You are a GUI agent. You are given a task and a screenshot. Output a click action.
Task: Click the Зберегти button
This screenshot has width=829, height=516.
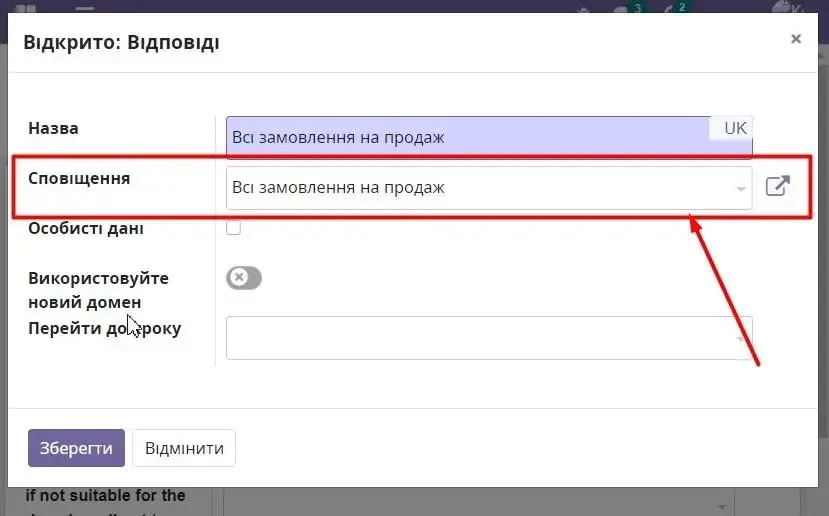click(76, 448)
